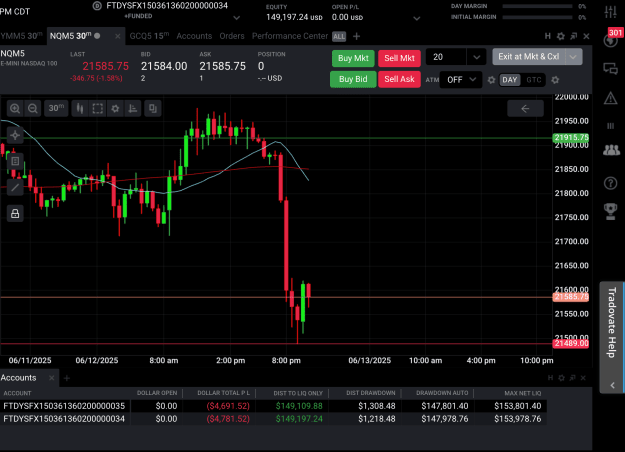Screen dimensions: 625x452
Task: Expand Exit at Mkt & Cxl options
Action: (573, 57)
